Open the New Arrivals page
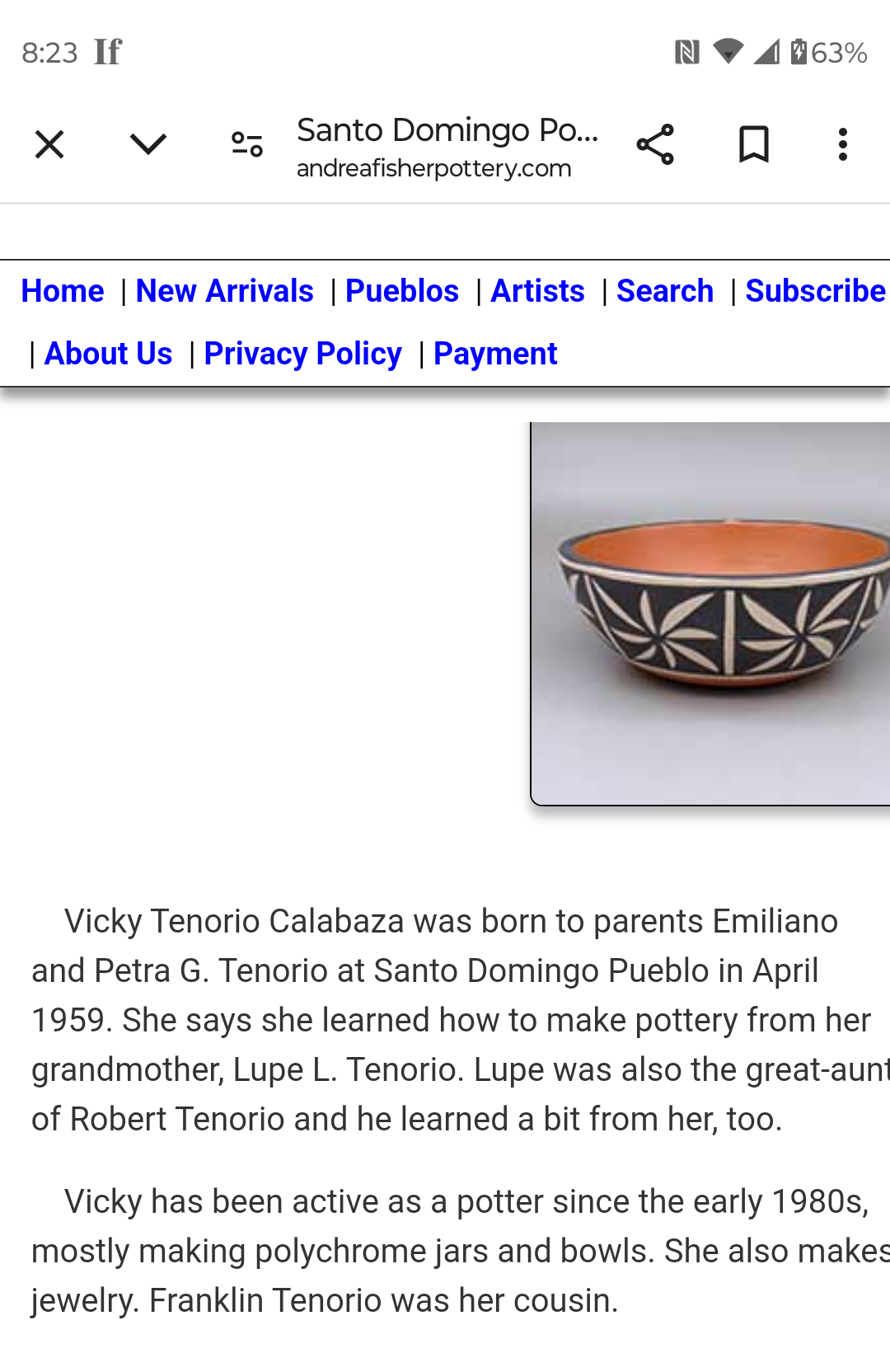 point(224,291)
